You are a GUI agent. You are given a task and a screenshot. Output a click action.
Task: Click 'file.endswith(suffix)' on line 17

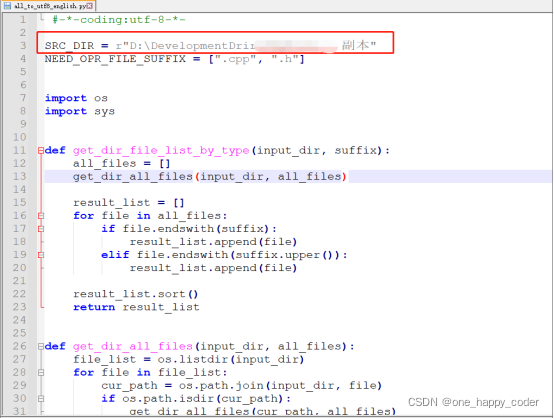[196, 229]
